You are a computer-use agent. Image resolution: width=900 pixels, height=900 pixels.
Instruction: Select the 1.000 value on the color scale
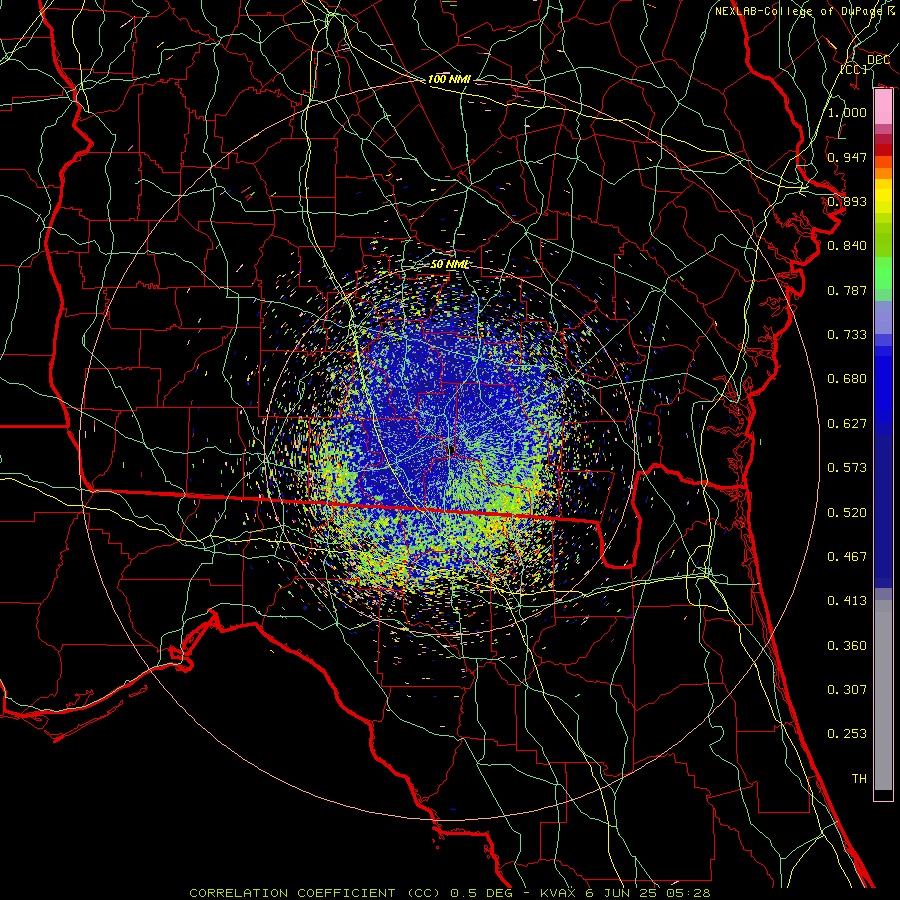(x=847, y=112)
